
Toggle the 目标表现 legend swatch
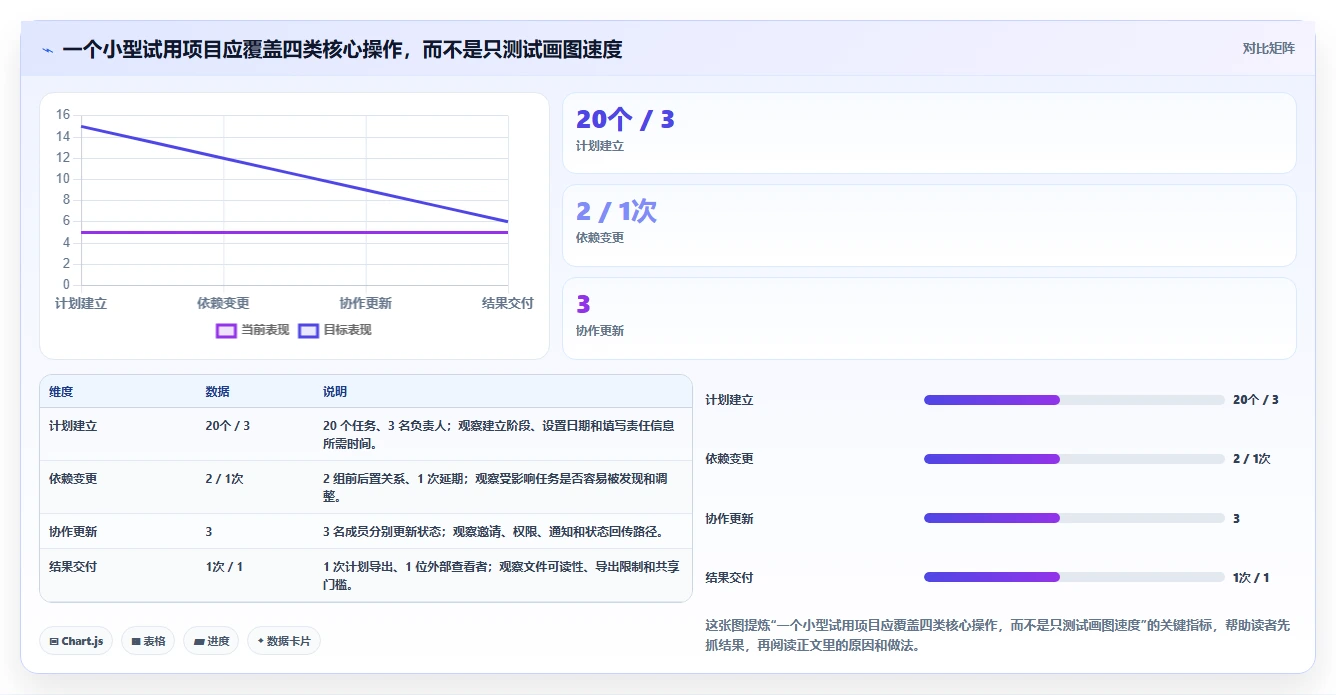(308, 330)
